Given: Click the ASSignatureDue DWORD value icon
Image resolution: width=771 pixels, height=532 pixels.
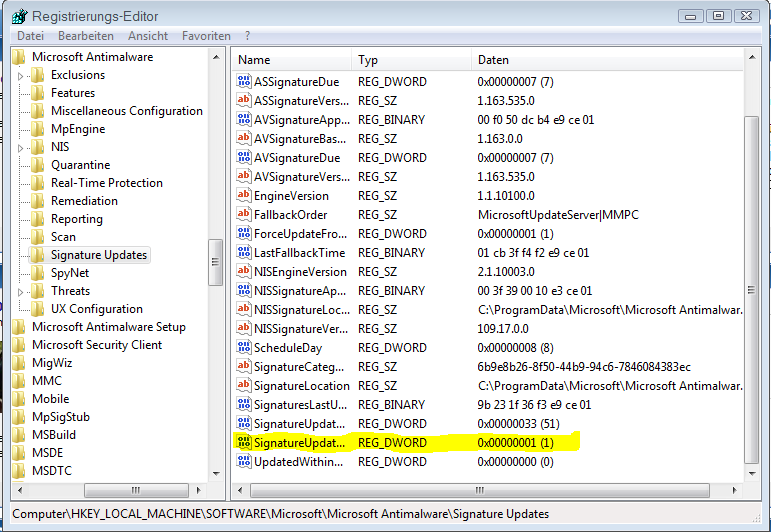Looking at the screenshot, I should click(243, 81).
